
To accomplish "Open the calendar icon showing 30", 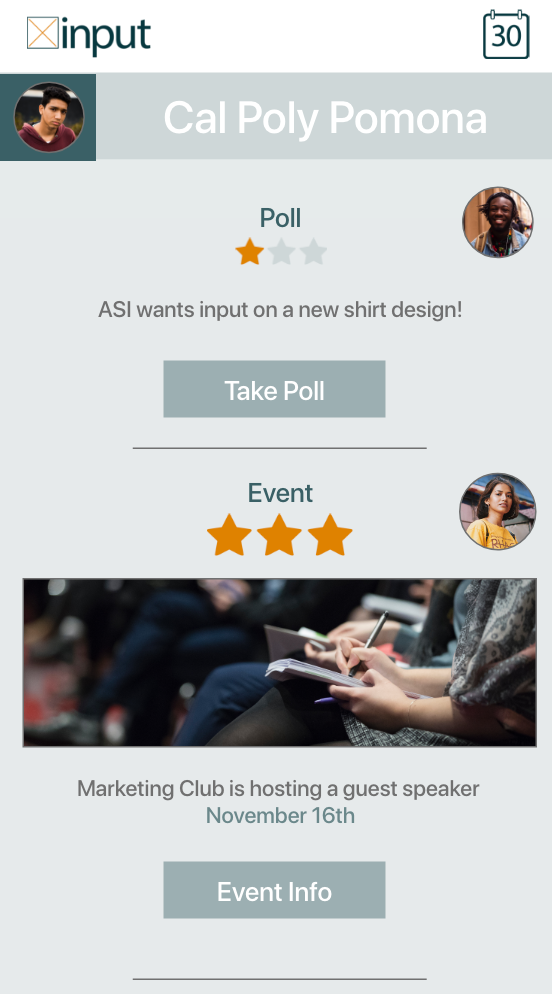I will click(506, 34).
